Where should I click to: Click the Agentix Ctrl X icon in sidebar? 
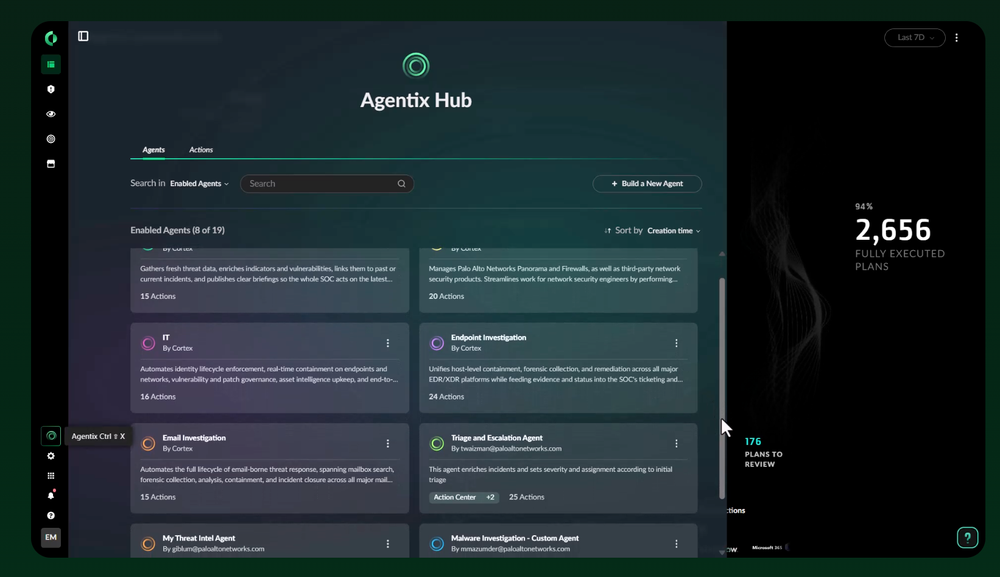[51, 435]
